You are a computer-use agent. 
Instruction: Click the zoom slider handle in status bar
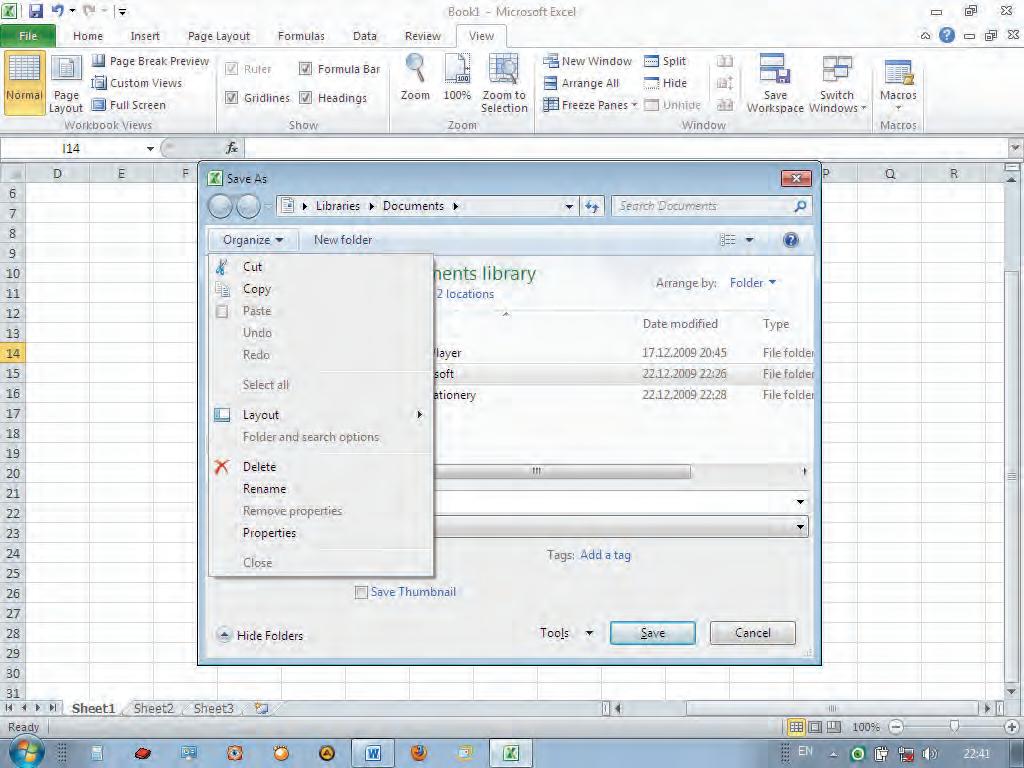pyautogui.click(x=954, y=726)
